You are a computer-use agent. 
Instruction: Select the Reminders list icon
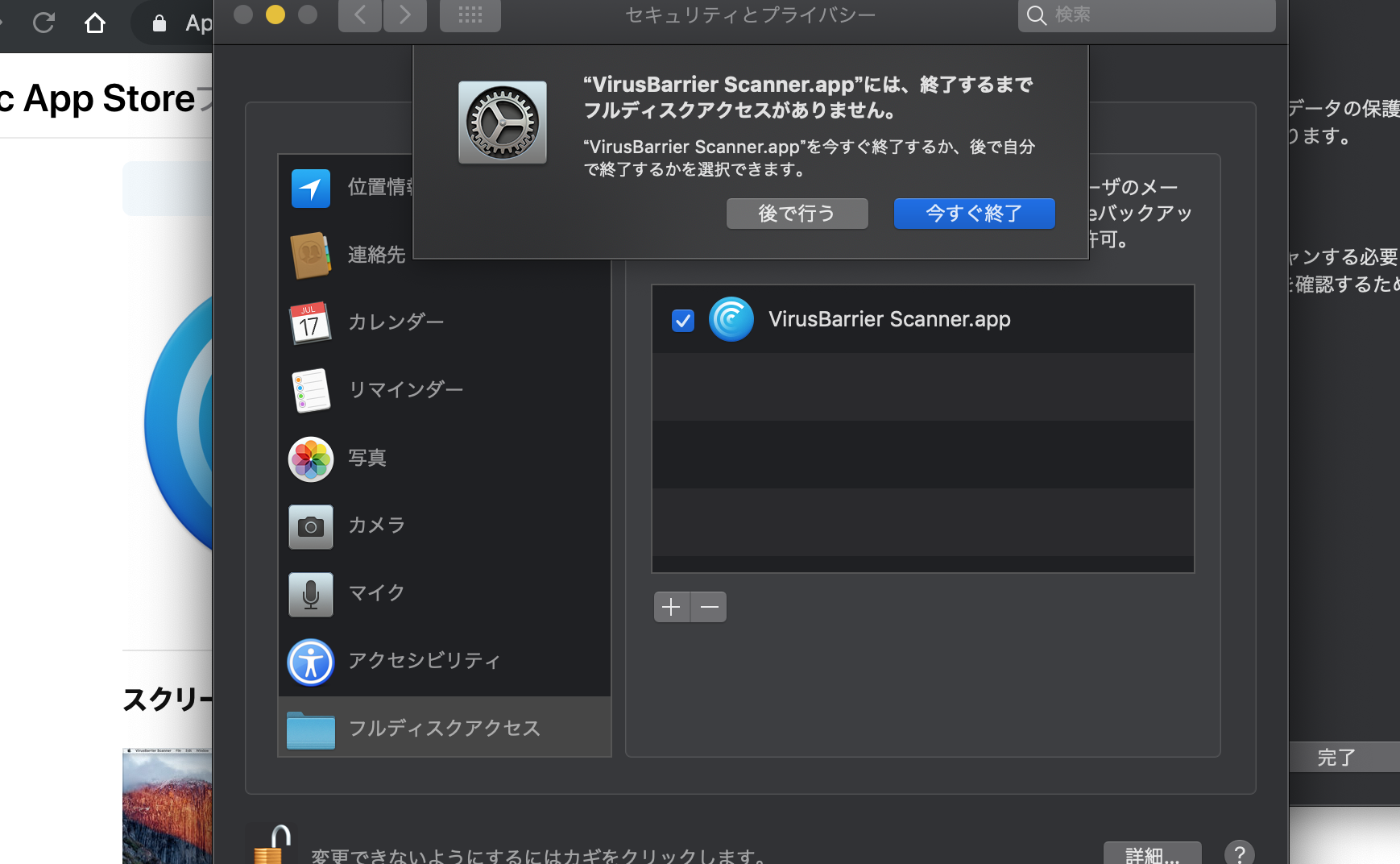[311, 390]
